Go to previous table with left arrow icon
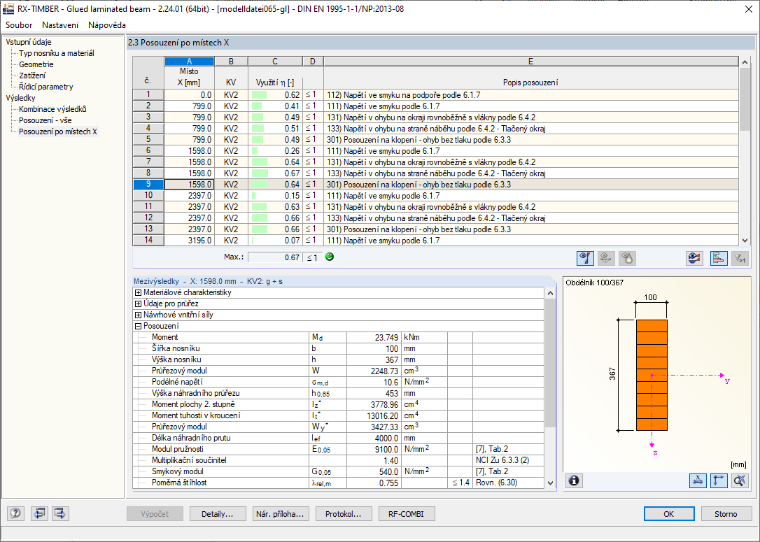This screenshot has width=760, height=542. click(39, 513)
